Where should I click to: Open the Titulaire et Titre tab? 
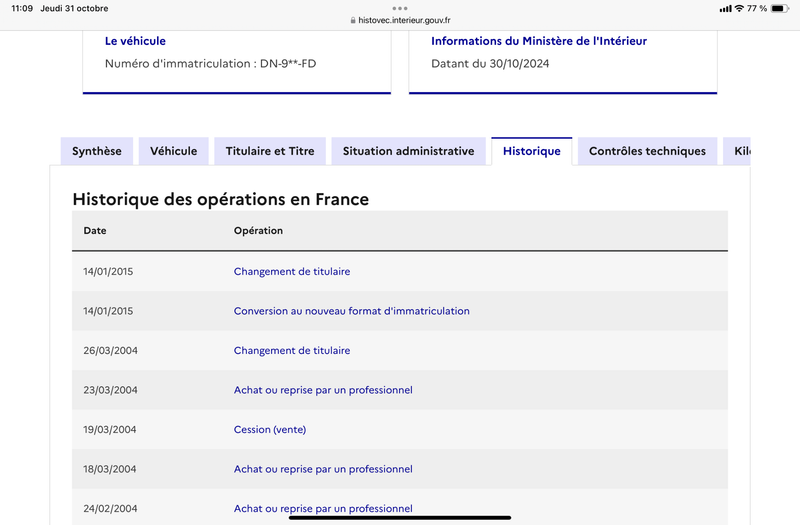coord(270,151)
